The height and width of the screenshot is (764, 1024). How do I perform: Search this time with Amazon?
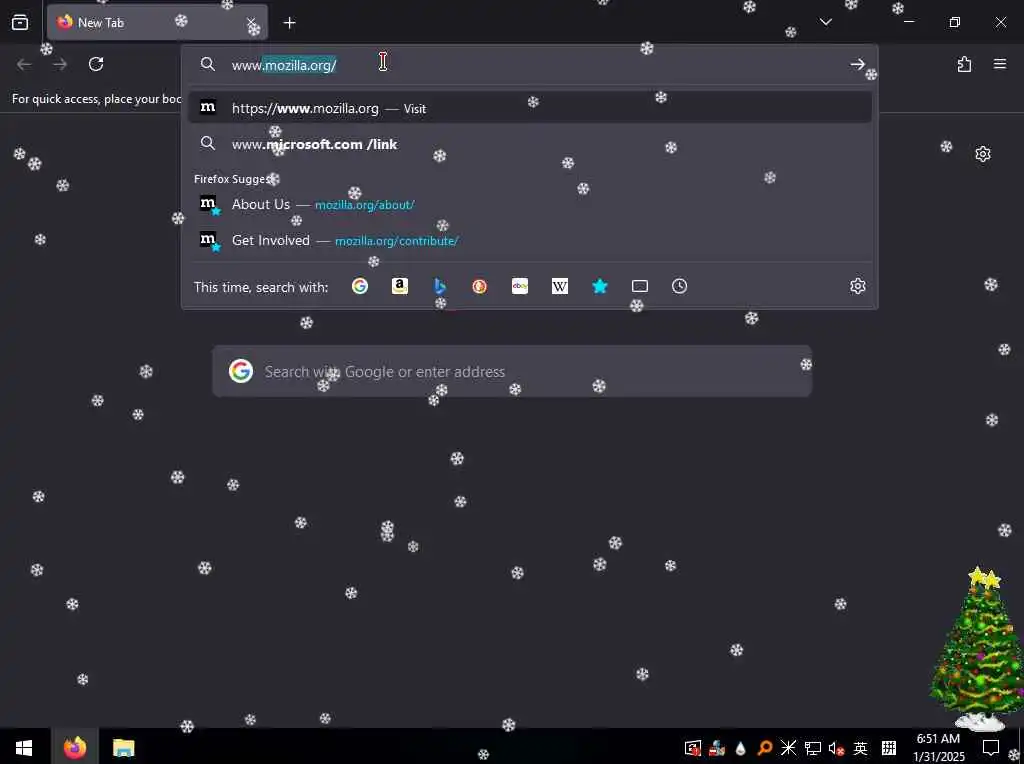click(x=400, y=286)
